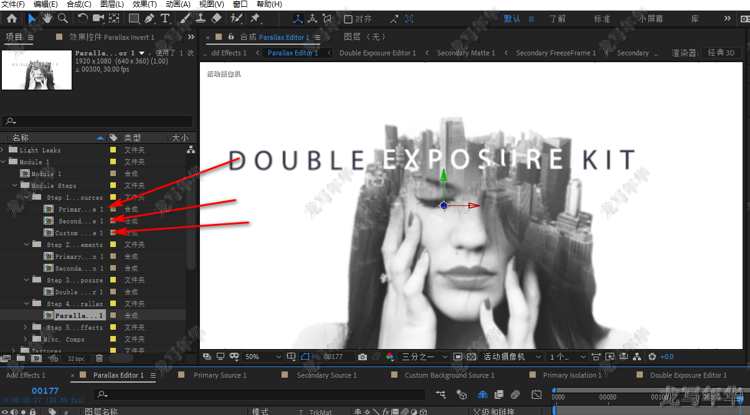This screenshot has width=750, height=415.
Task: Toggle region of interest button
Action: [458, 357]
